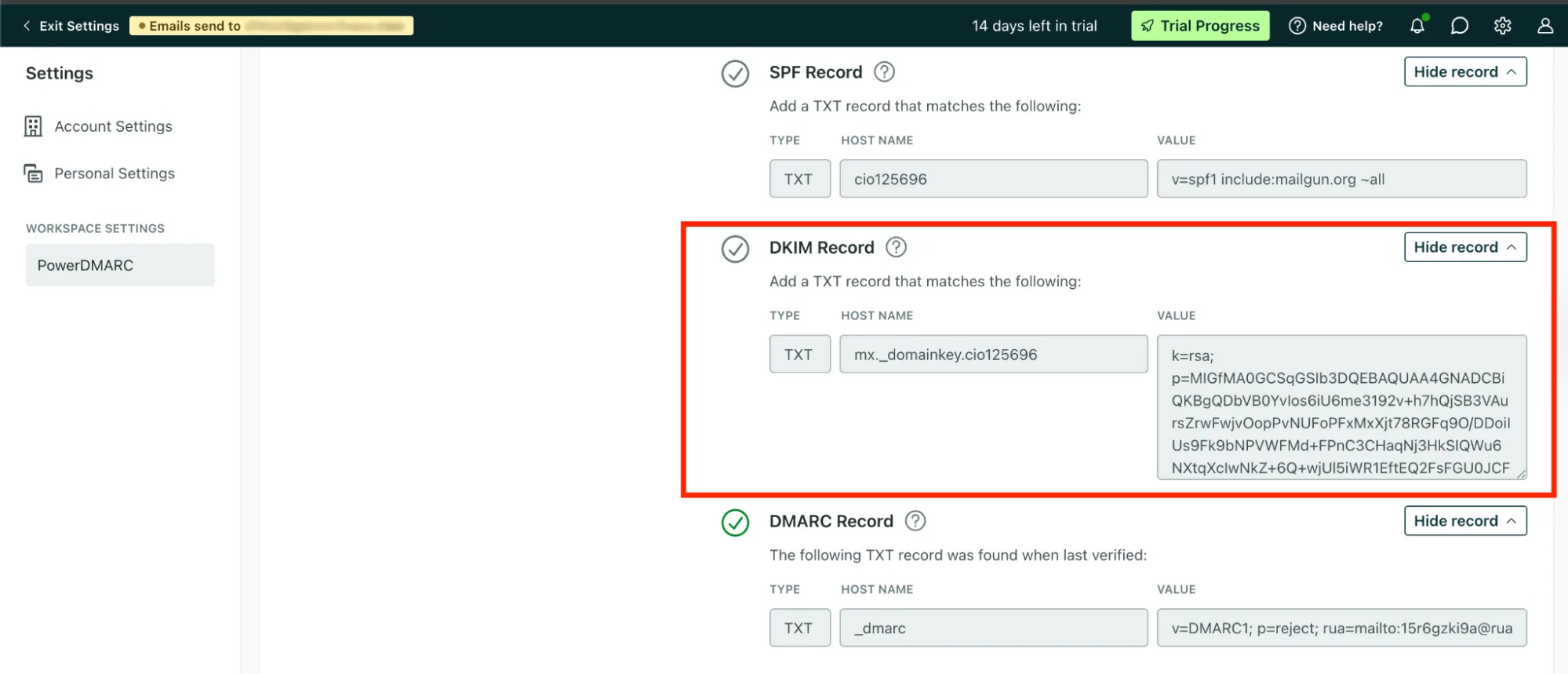
Task: Click Exit Settings
Action: click(71, 26)
